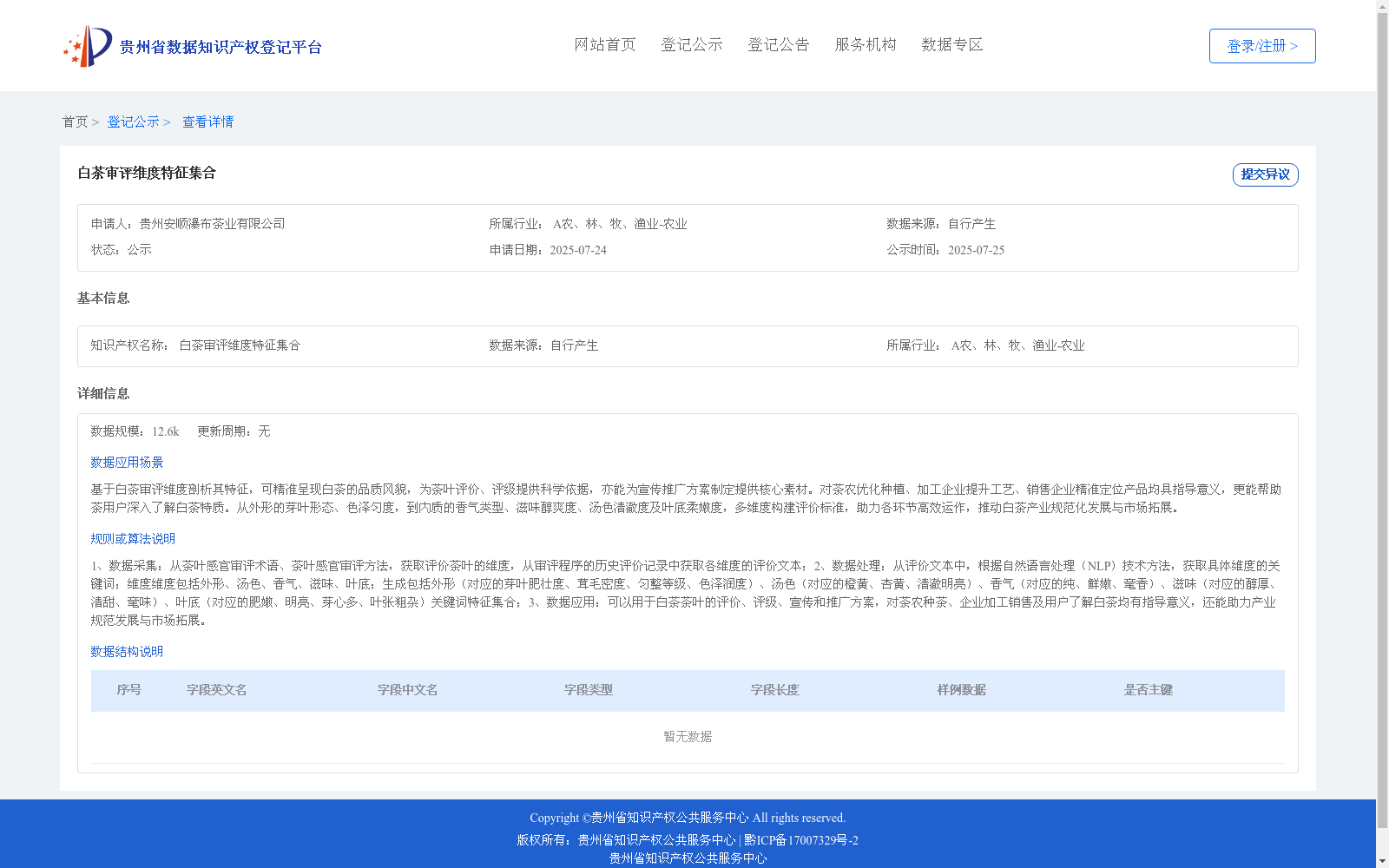This screenshot has width=1389, height=868.
Task: Click the 字段长度 column header
Action: [x=775, y=690]
